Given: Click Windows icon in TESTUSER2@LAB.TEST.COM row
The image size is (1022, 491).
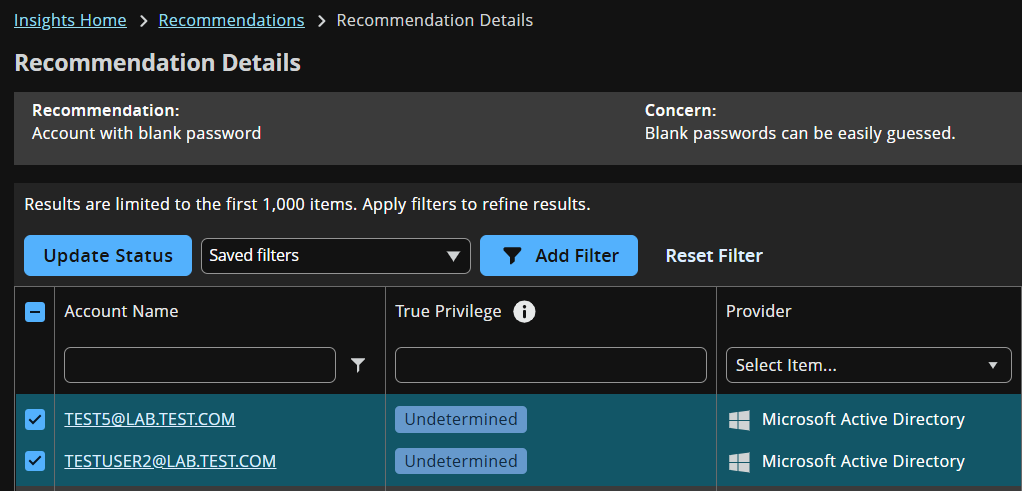Looking at the screenshot, I should tap(739, 462).
